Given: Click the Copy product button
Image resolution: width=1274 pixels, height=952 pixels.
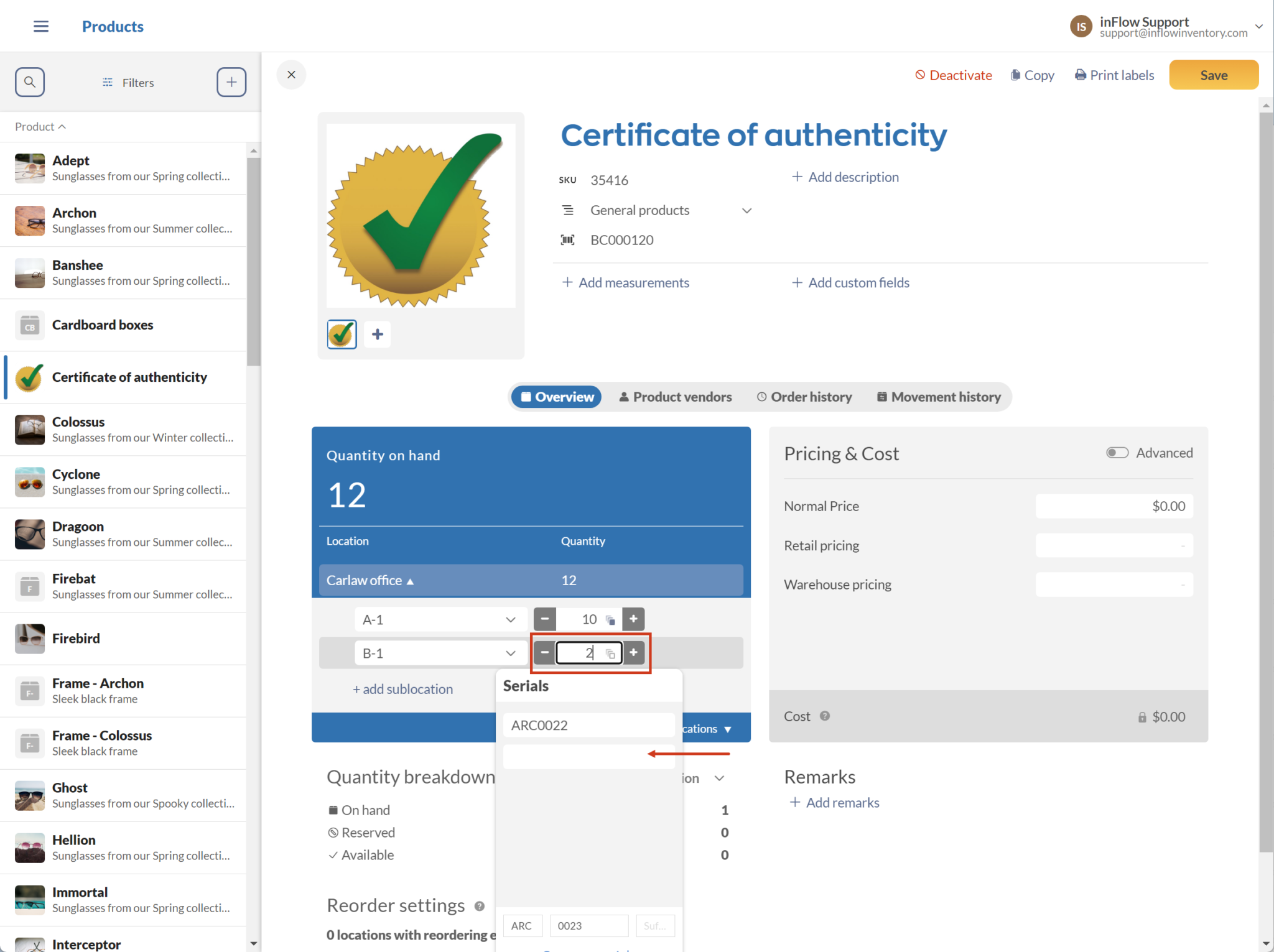Looking at the screenshot, I should tap(1032, 75).
